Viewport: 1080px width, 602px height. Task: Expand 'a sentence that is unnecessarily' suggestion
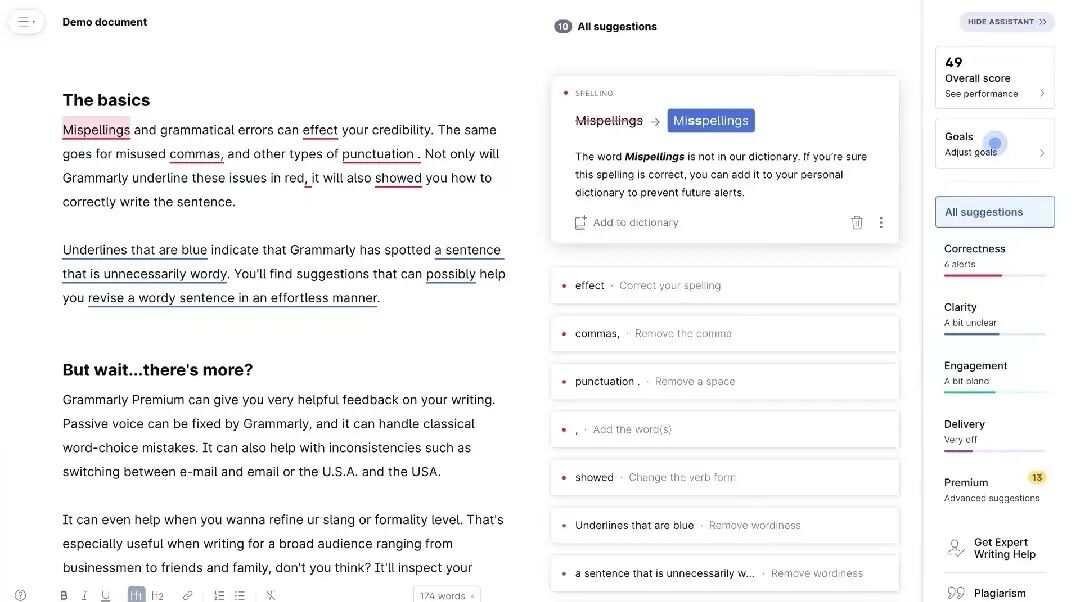[725, 573]
